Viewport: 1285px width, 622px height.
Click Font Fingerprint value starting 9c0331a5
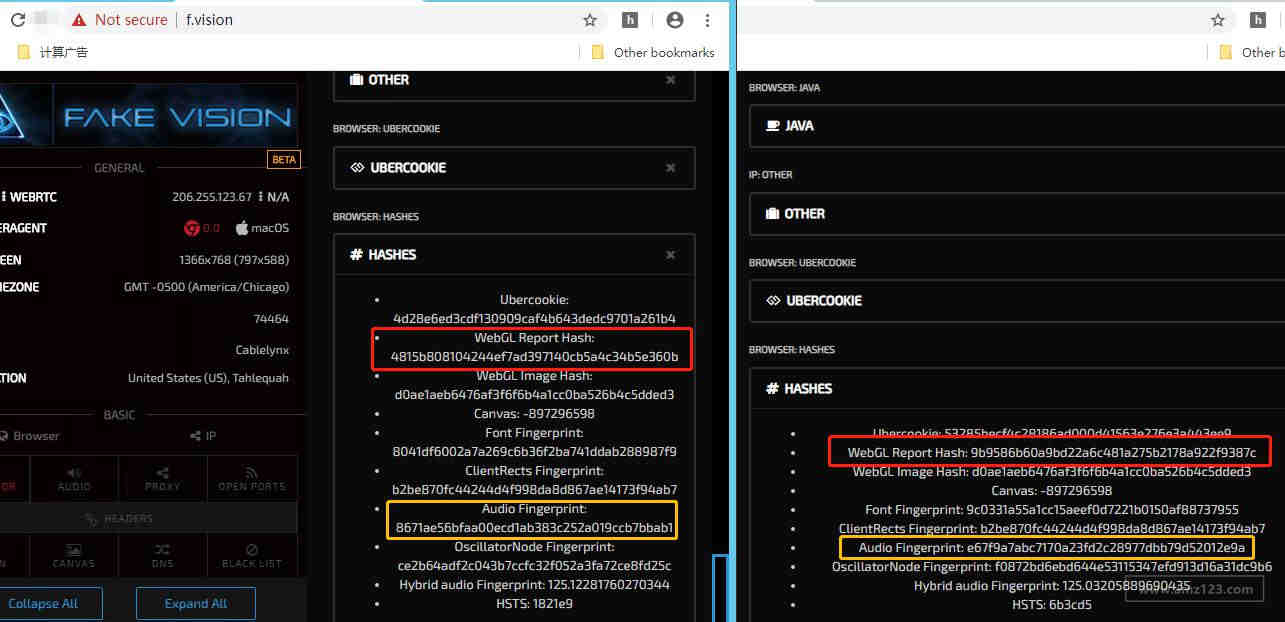coord(1103,510)
